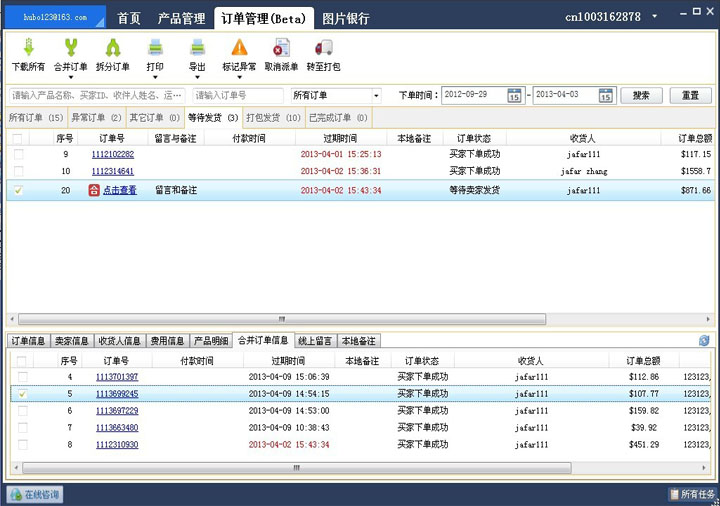
Task: Select the 异常订单 (2) tab
Action: click(96, 118)
